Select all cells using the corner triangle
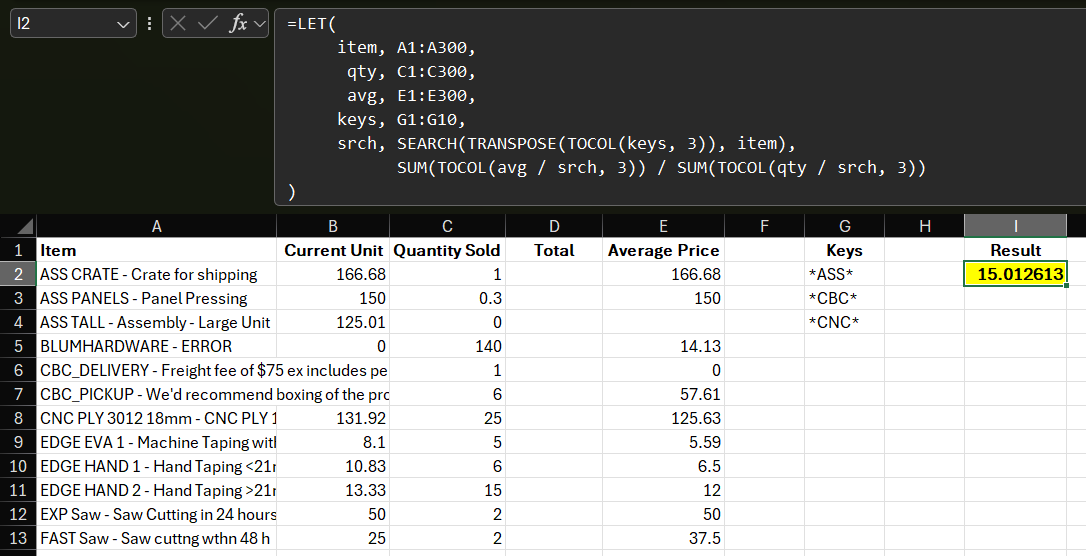 click(25, 226)
